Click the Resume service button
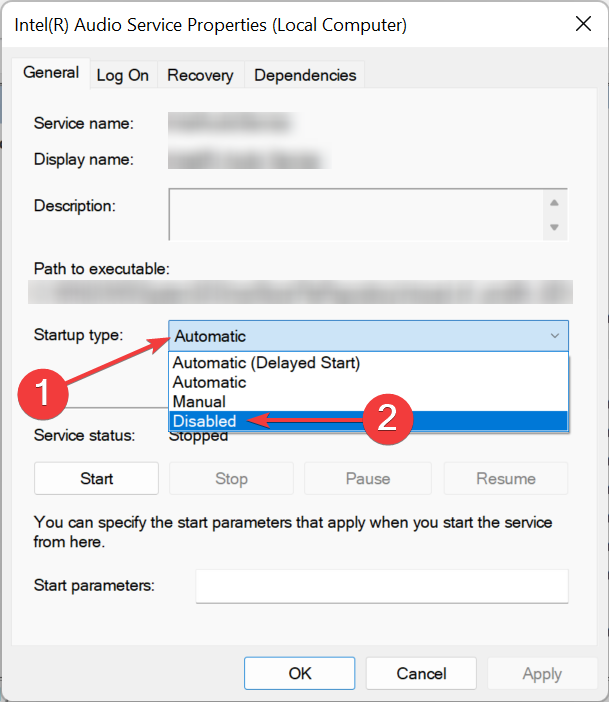Image resolution: width=609 pixels, height=702 pixels. tap(506, 479)
